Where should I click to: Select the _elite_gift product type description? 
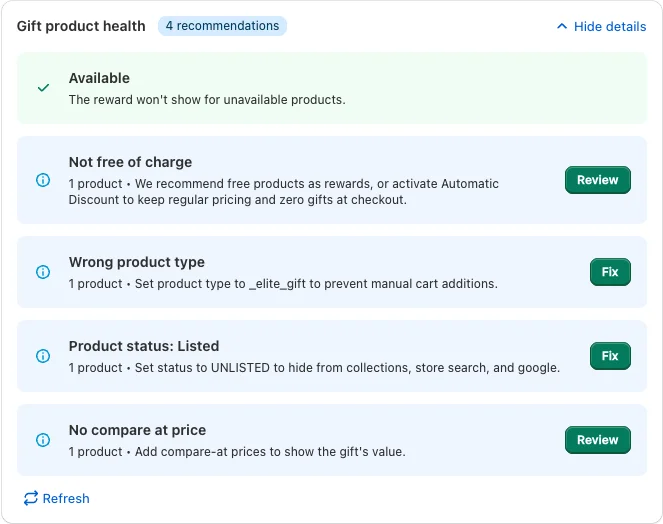(283, 284)
